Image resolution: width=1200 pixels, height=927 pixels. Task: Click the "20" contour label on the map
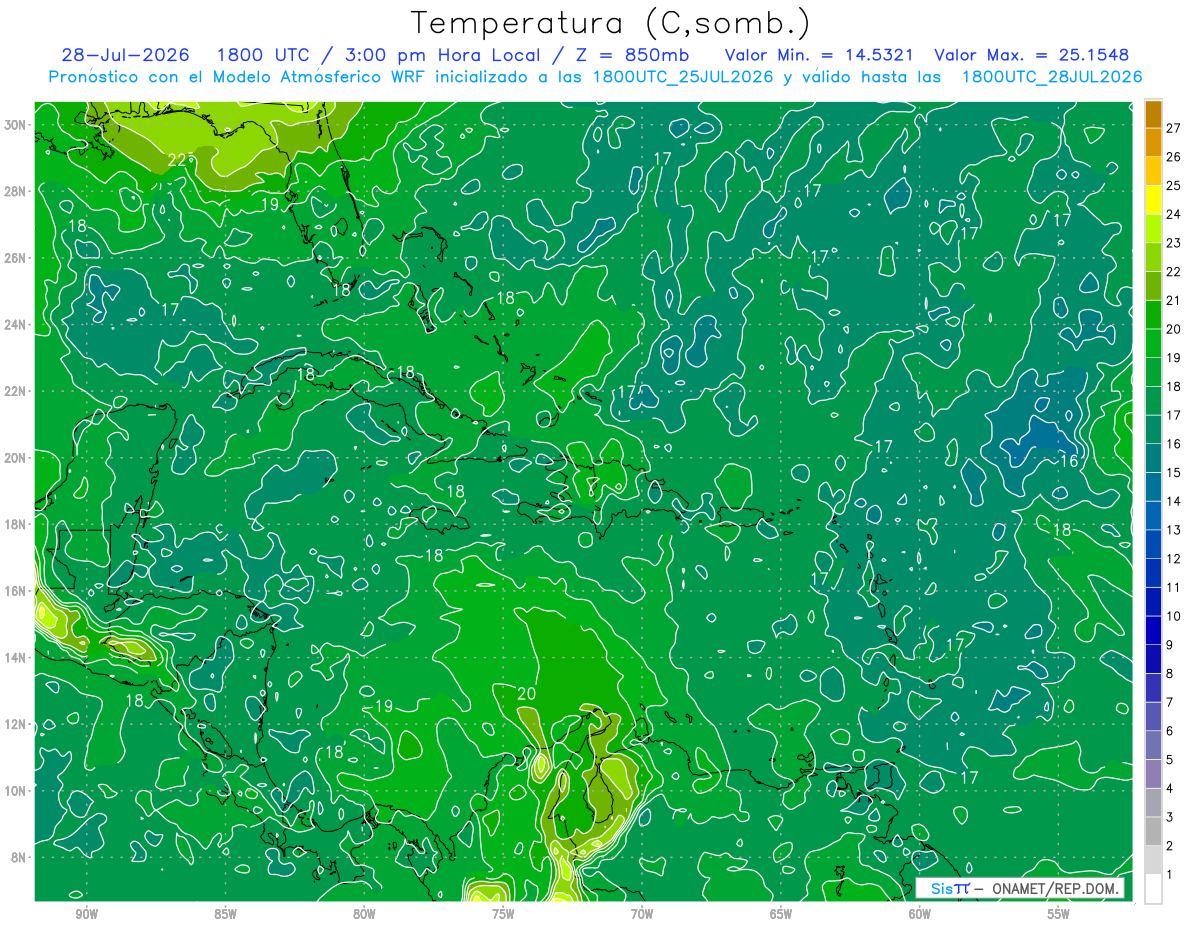(528, 694)
